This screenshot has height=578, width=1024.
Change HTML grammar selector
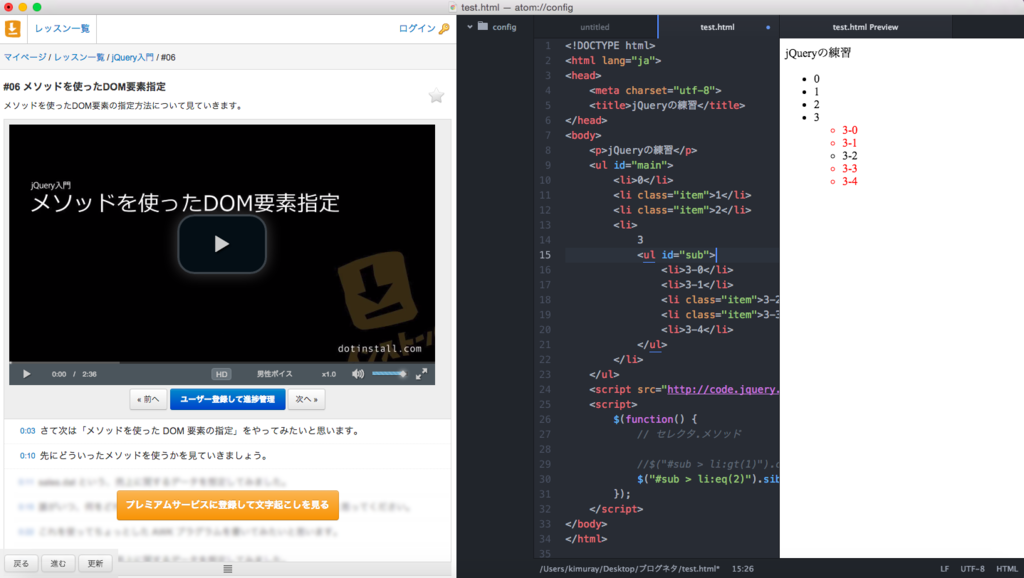coord(1006,569)
